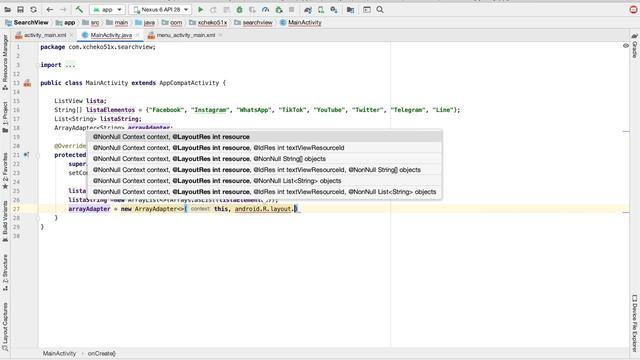The height and width of the screenshot is (360, 640).
Task: Open the 2: Favorites tool window
Action: (5, 171)
